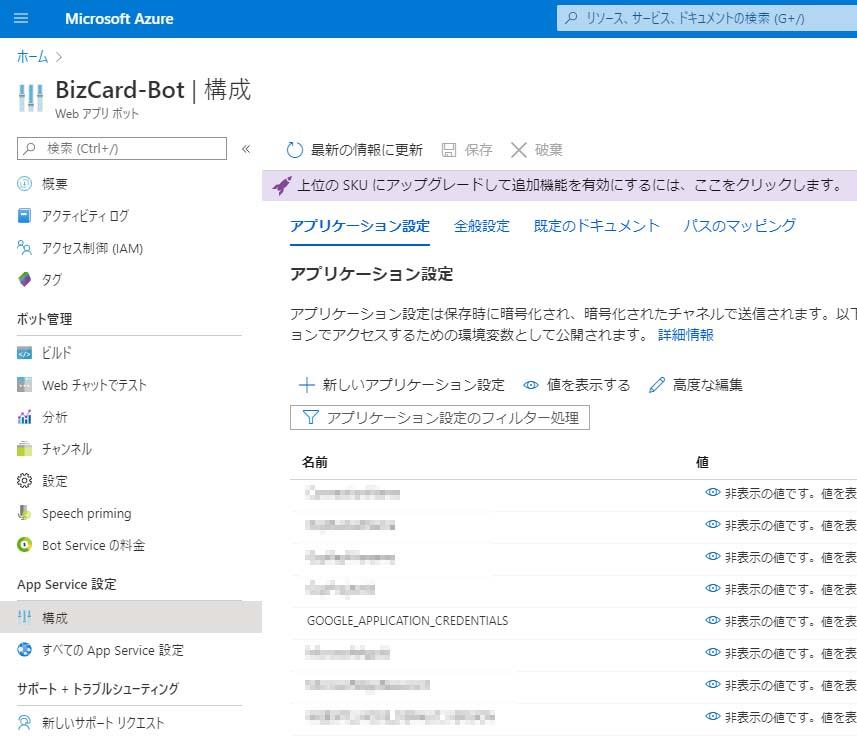Focus the resource search box in header

[x=707, y=18]
